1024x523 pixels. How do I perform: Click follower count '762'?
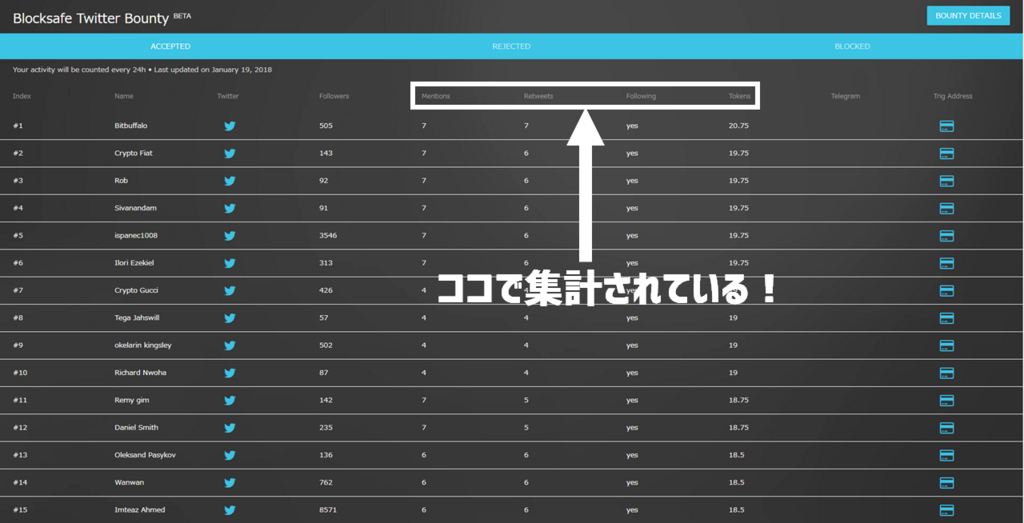(x=326, y=482)
